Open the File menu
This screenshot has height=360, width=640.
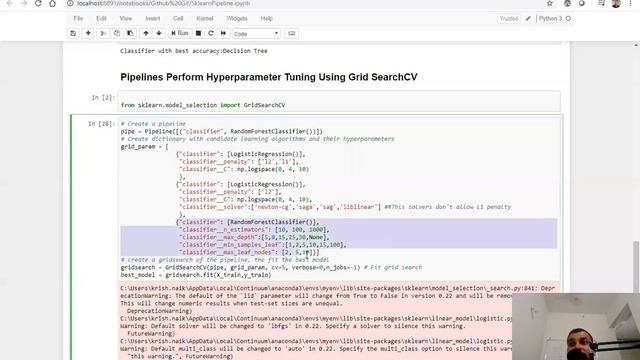(78, 18)
